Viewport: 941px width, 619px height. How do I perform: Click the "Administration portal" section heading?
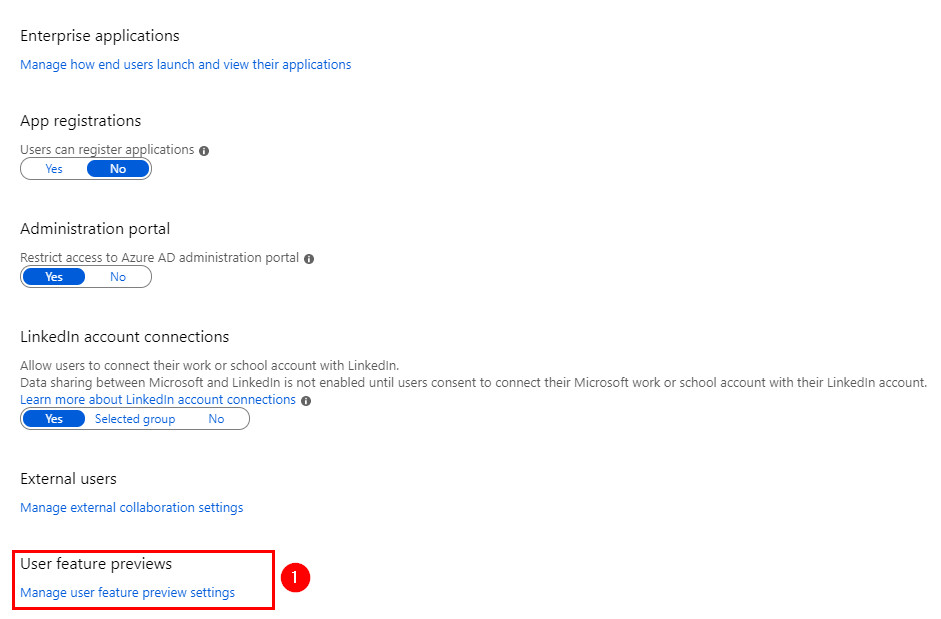point(95,228)
